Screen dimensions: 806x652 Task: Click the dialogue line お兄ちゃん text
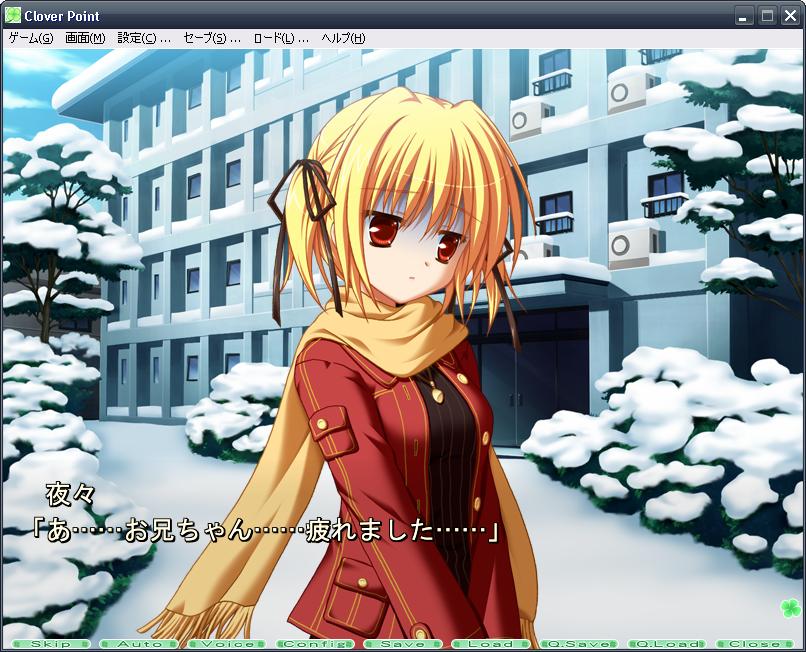pyautogui.click(x=189, y=531)
